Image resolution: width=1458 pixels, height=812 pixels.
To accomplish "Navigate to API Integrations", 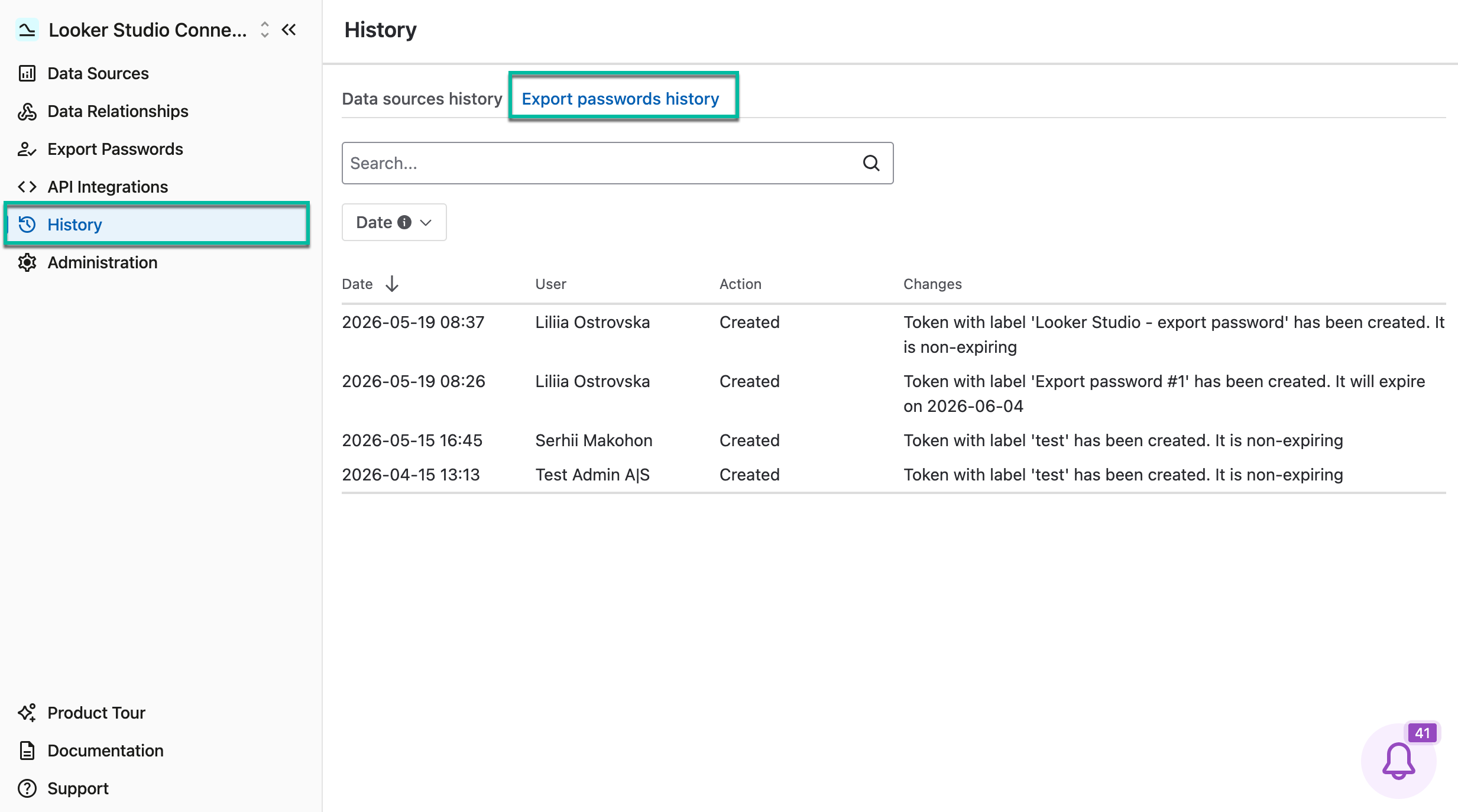I will [x=108, y=187].
